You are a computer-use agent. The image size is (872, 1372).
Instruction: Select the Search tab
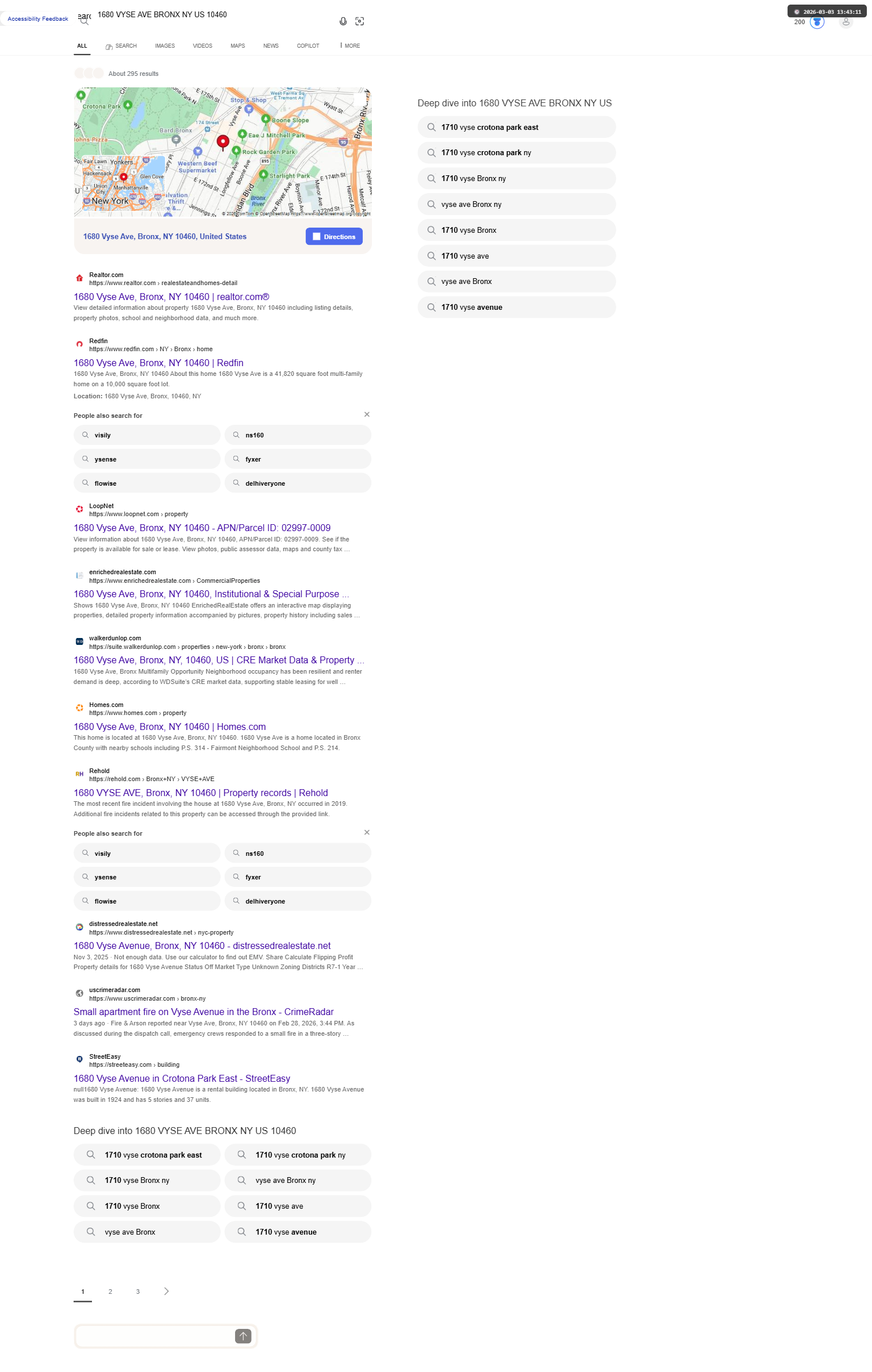(121, 46)
